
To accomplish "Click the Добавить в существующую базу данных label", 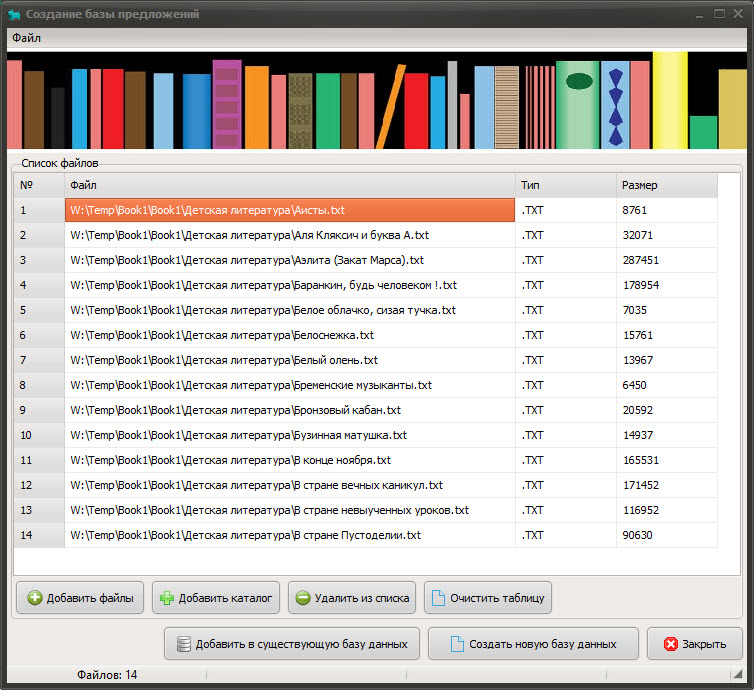I will click(302, 644).
